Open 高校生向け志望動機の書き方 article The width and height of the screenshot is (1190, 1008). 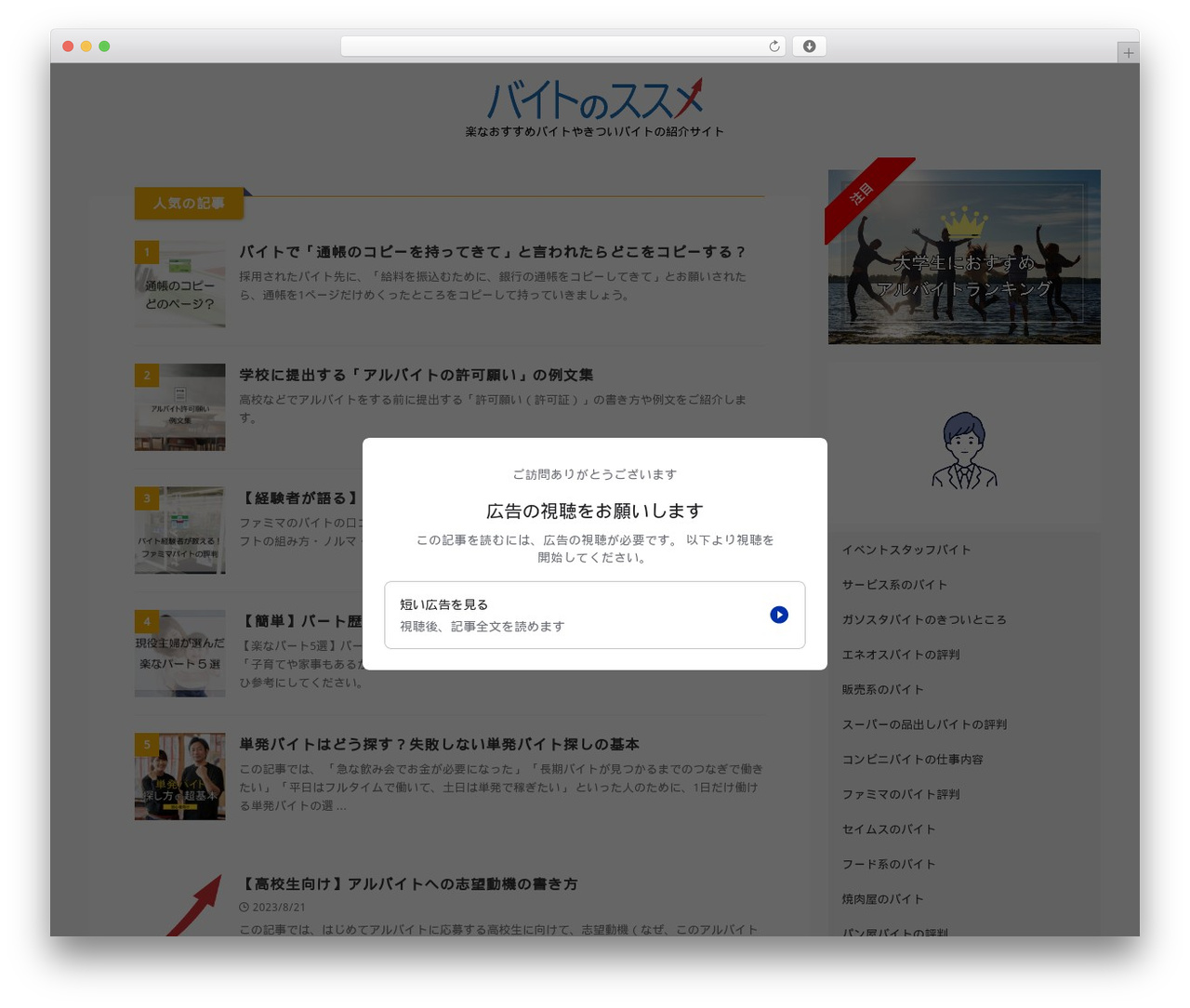click(408, 883)
